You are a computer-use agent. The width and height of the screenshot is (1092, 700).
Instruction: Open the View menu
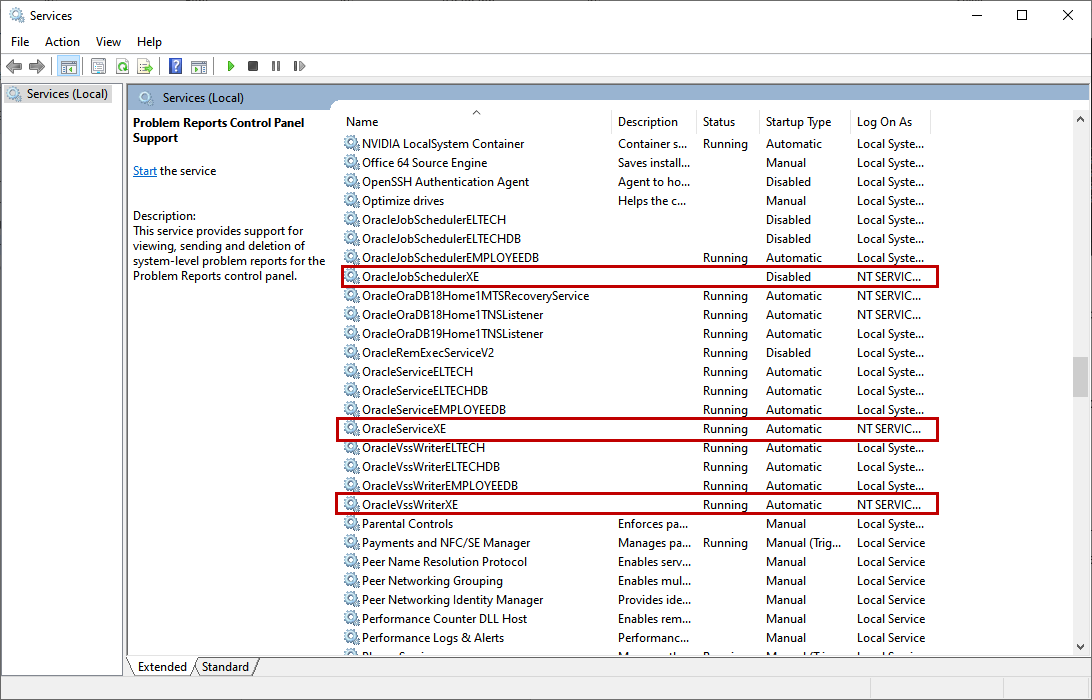point(108,42)
